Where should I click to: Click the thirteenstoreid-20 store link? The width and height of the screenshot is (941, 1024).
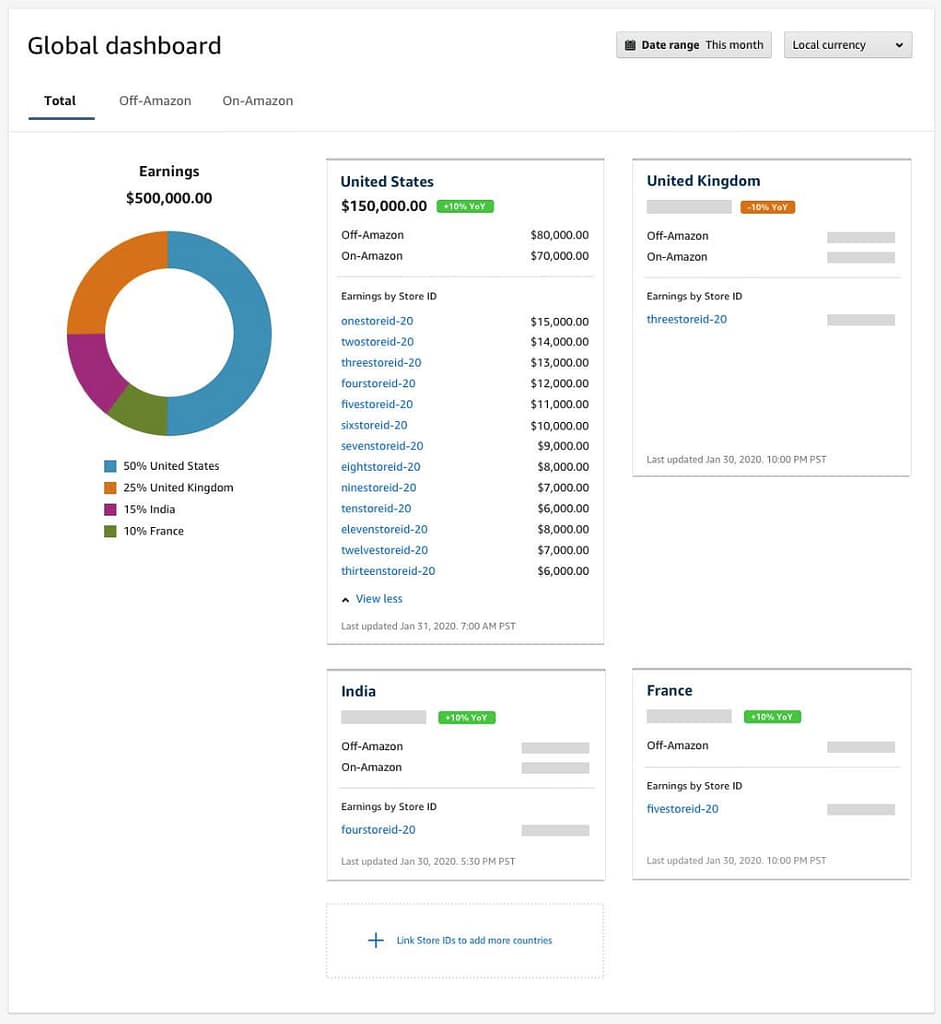[387, 570]
